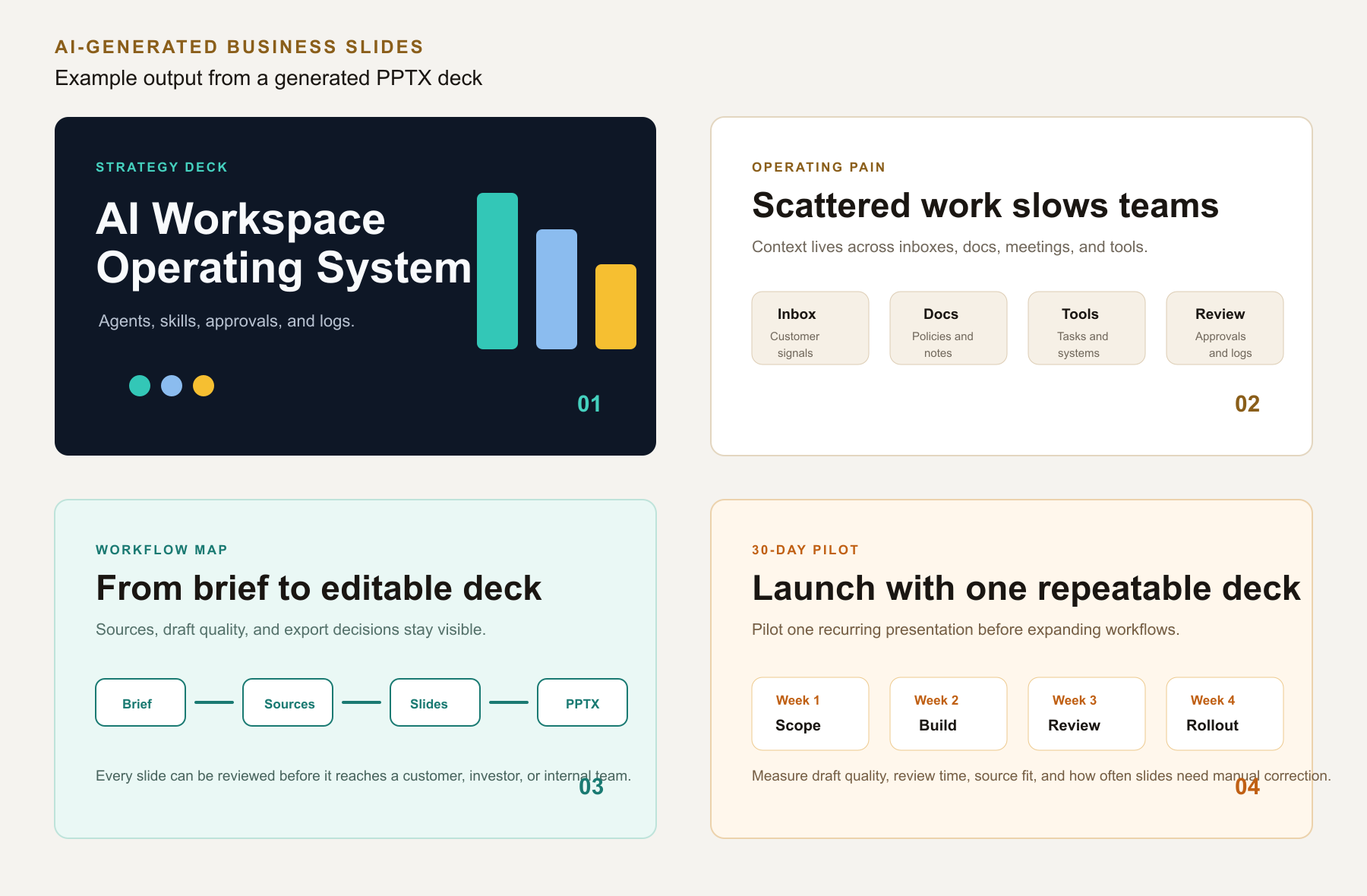
Task: Open the Launch with one repeatable deck slide
Action: [1012, 669]
